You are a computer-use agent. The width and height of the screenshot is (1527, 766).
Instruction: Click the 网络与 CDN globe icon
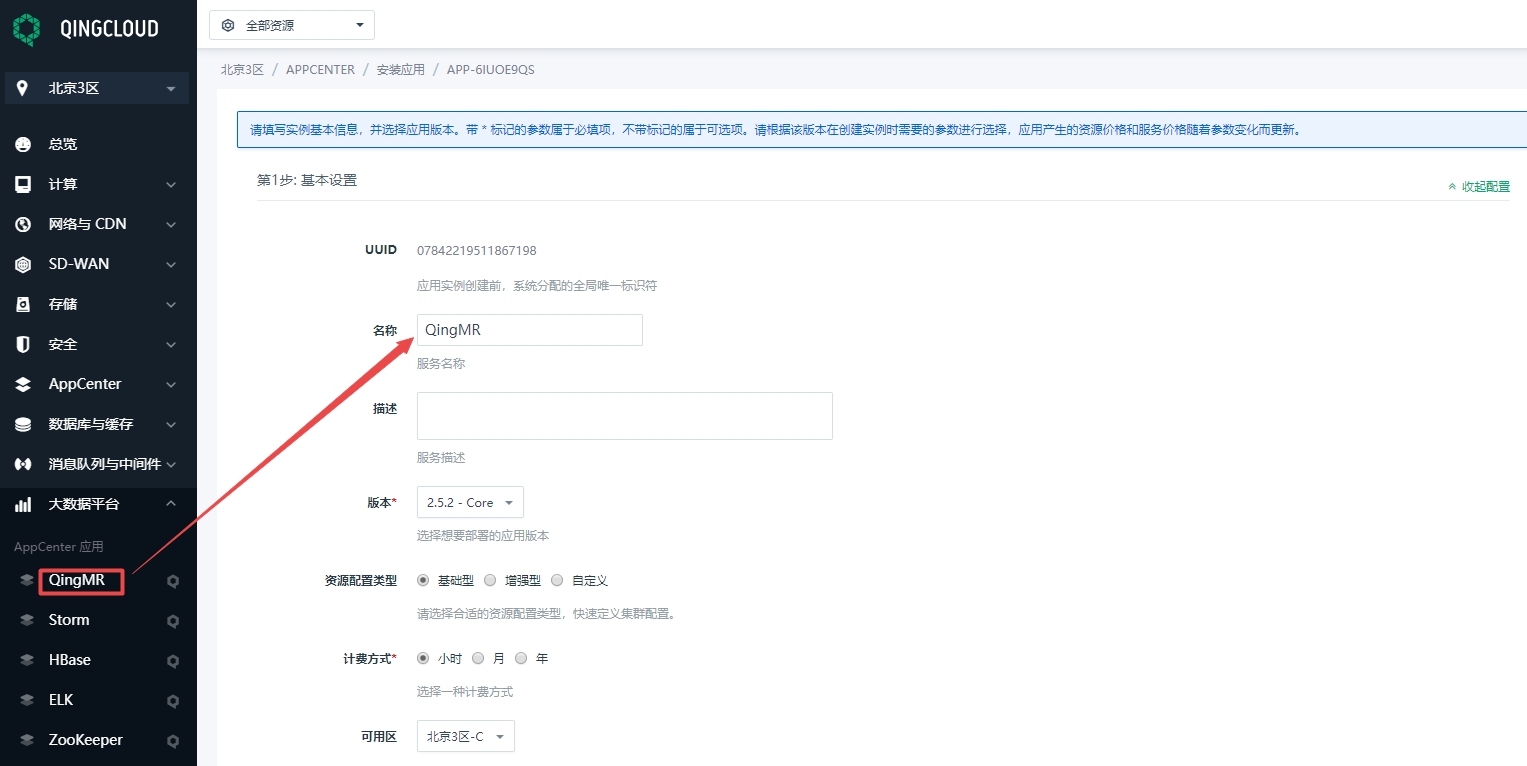pos(23,224)
